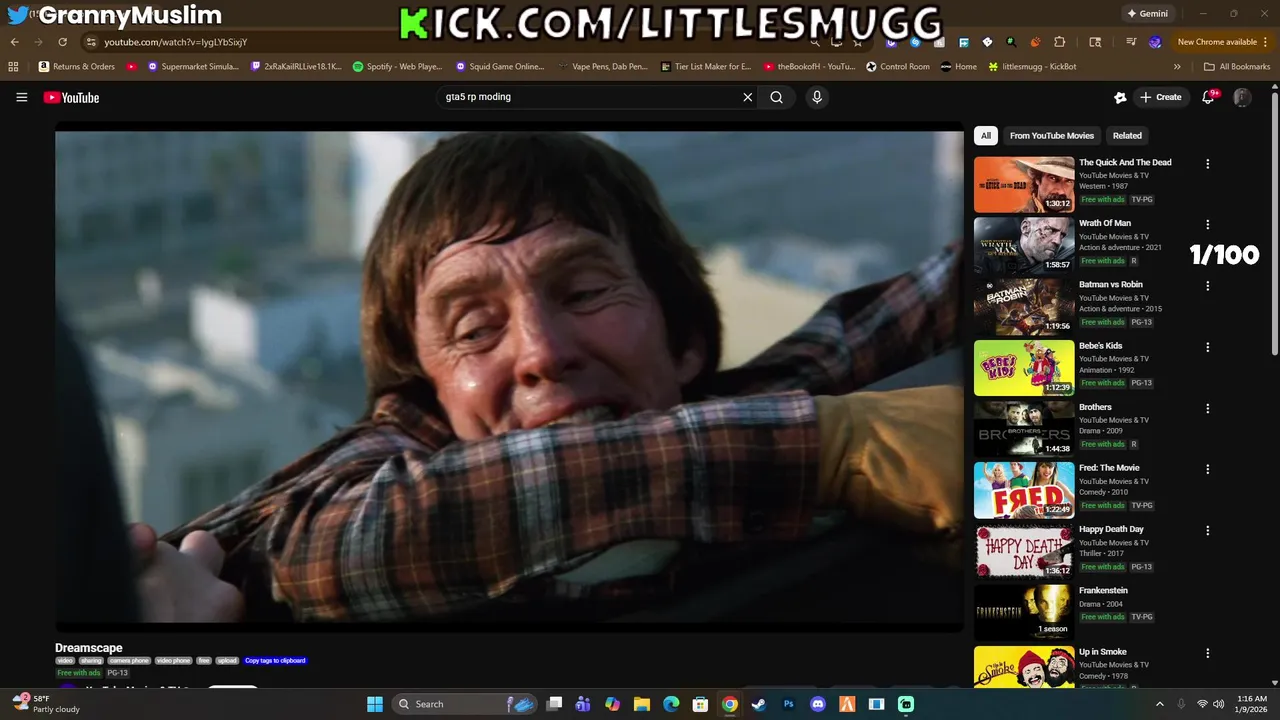Open Microsoft Edge from the taskbar
Image resolution: width=1280 pixels, height=720 pixels.
671,704
